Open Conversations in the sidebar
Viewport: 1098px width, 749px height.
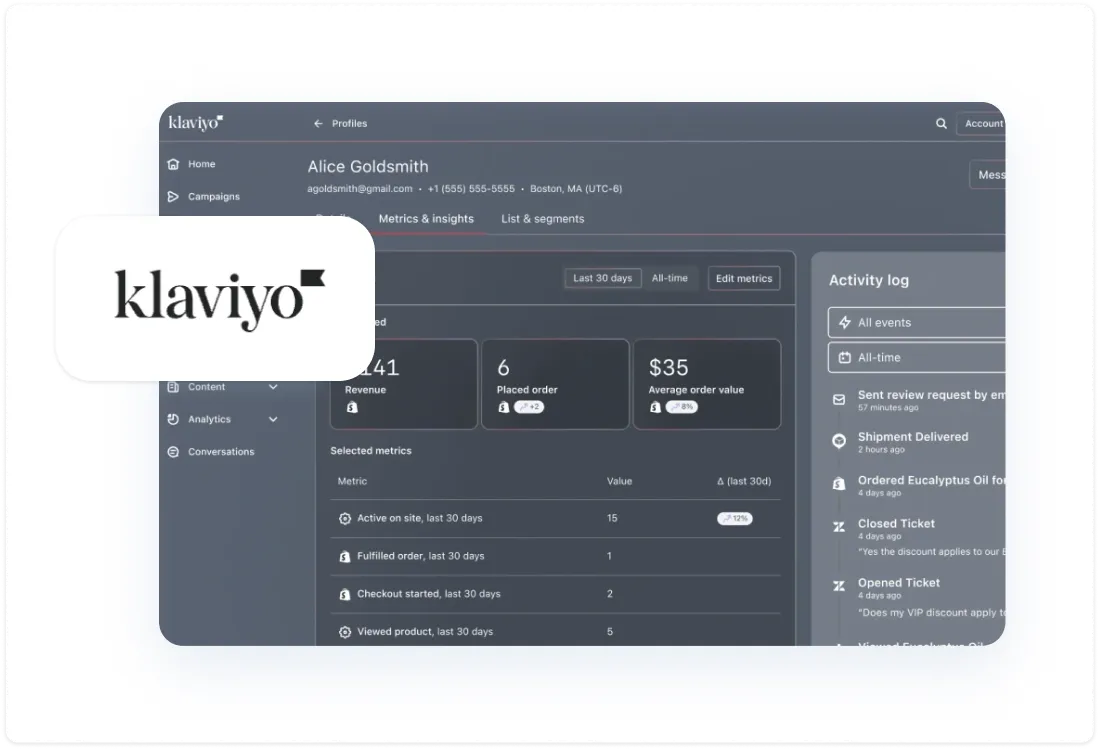click(x=221, y=452)
